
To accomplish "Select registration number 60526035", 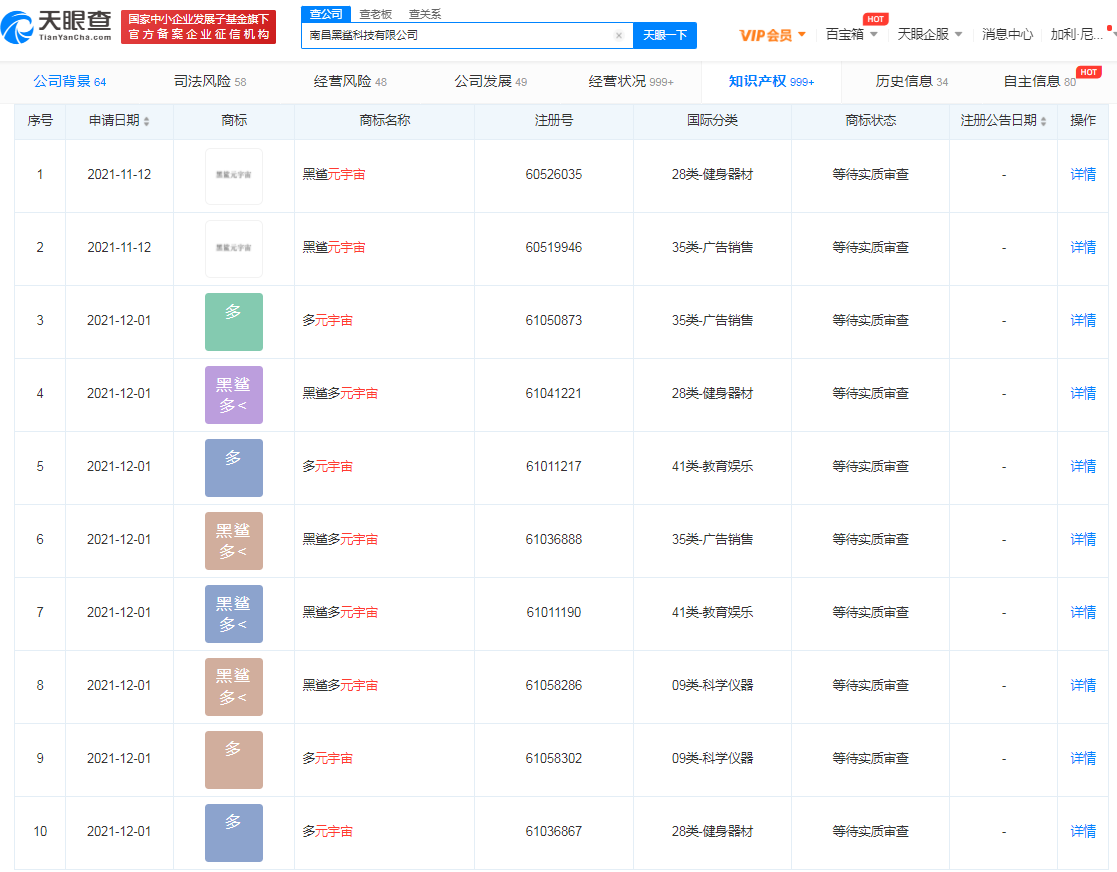I will coord(554,175).
